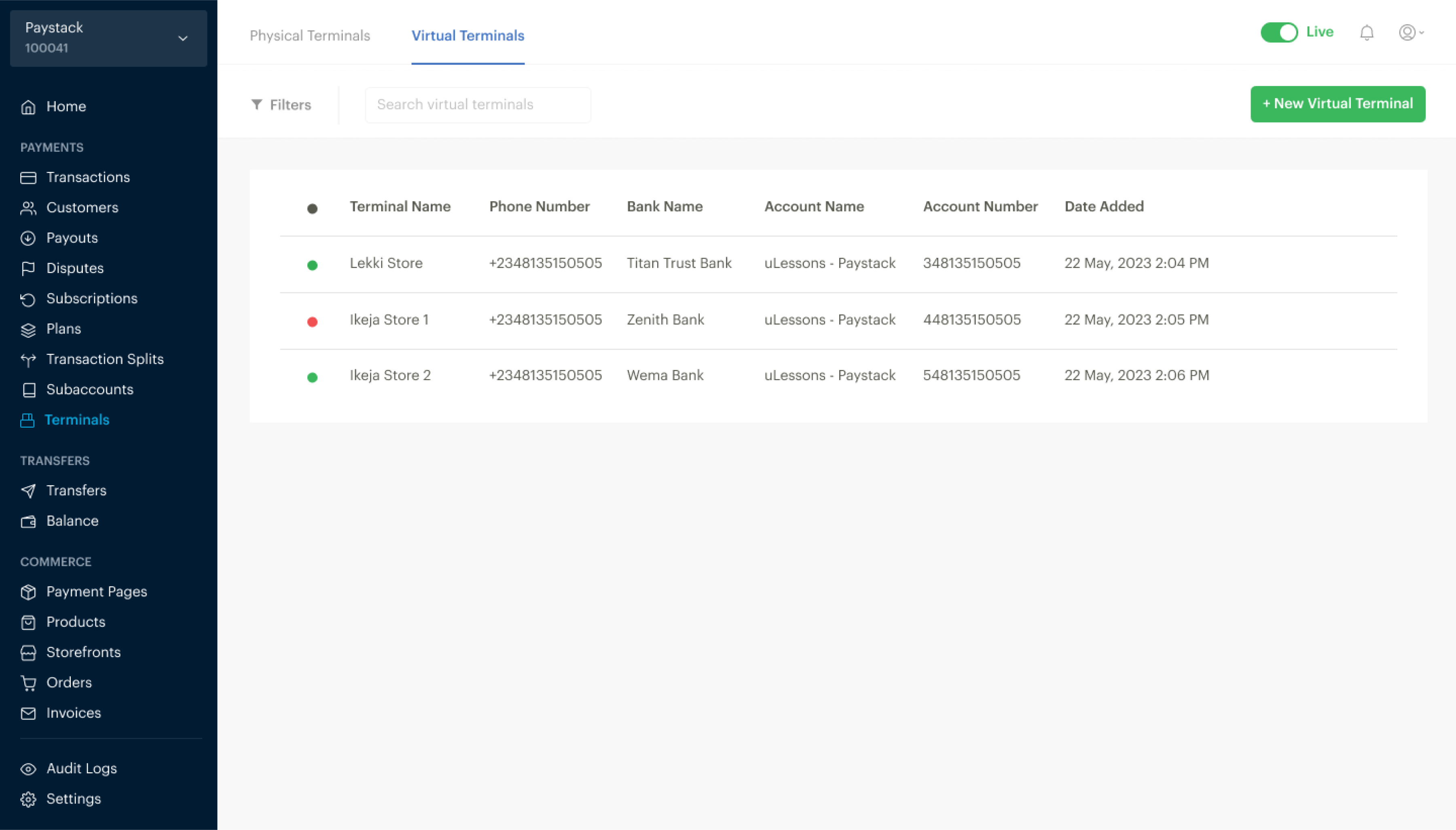Click the Audit Logs eye icon
1456x830 pixels.
(28, 769)
